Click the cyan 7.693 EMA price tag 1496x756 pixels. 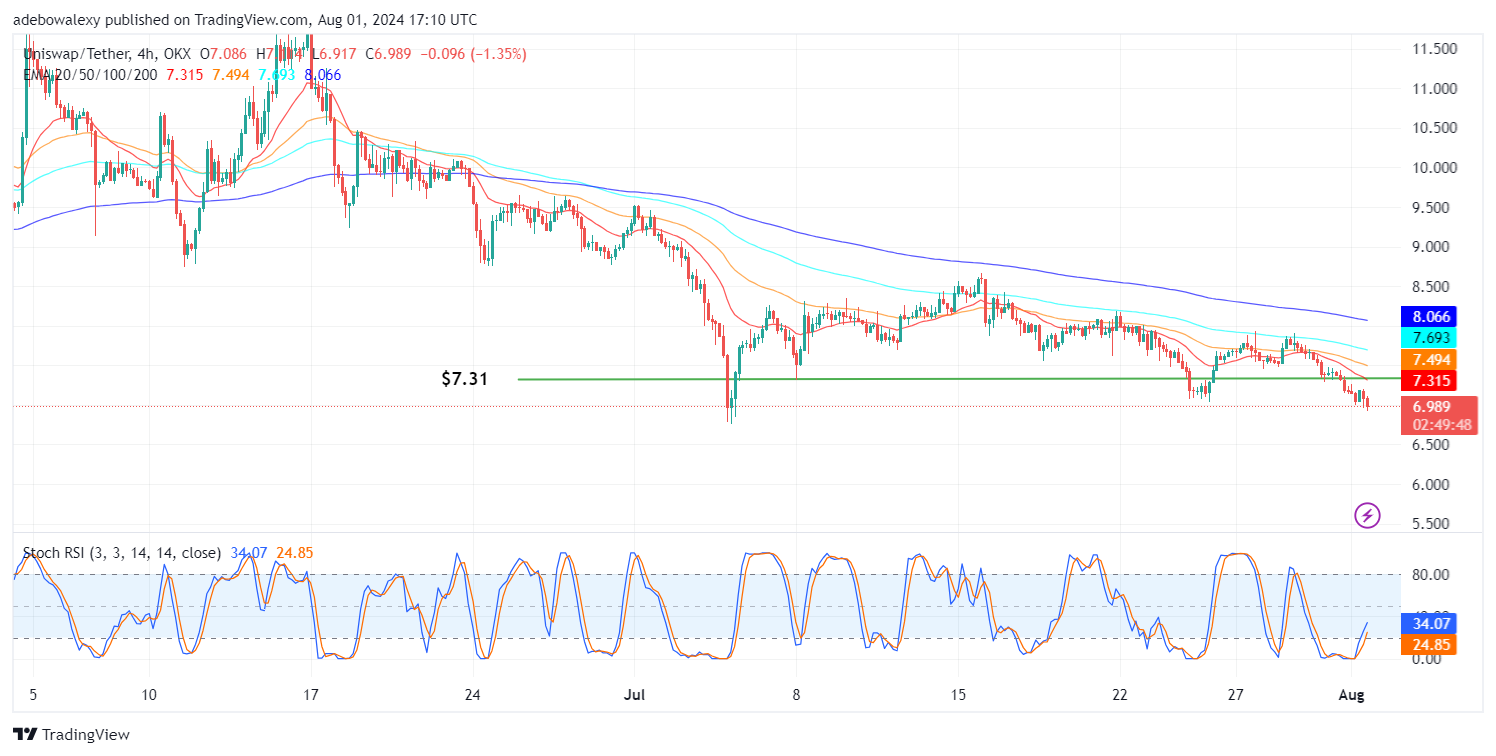tap(1427, 338)
